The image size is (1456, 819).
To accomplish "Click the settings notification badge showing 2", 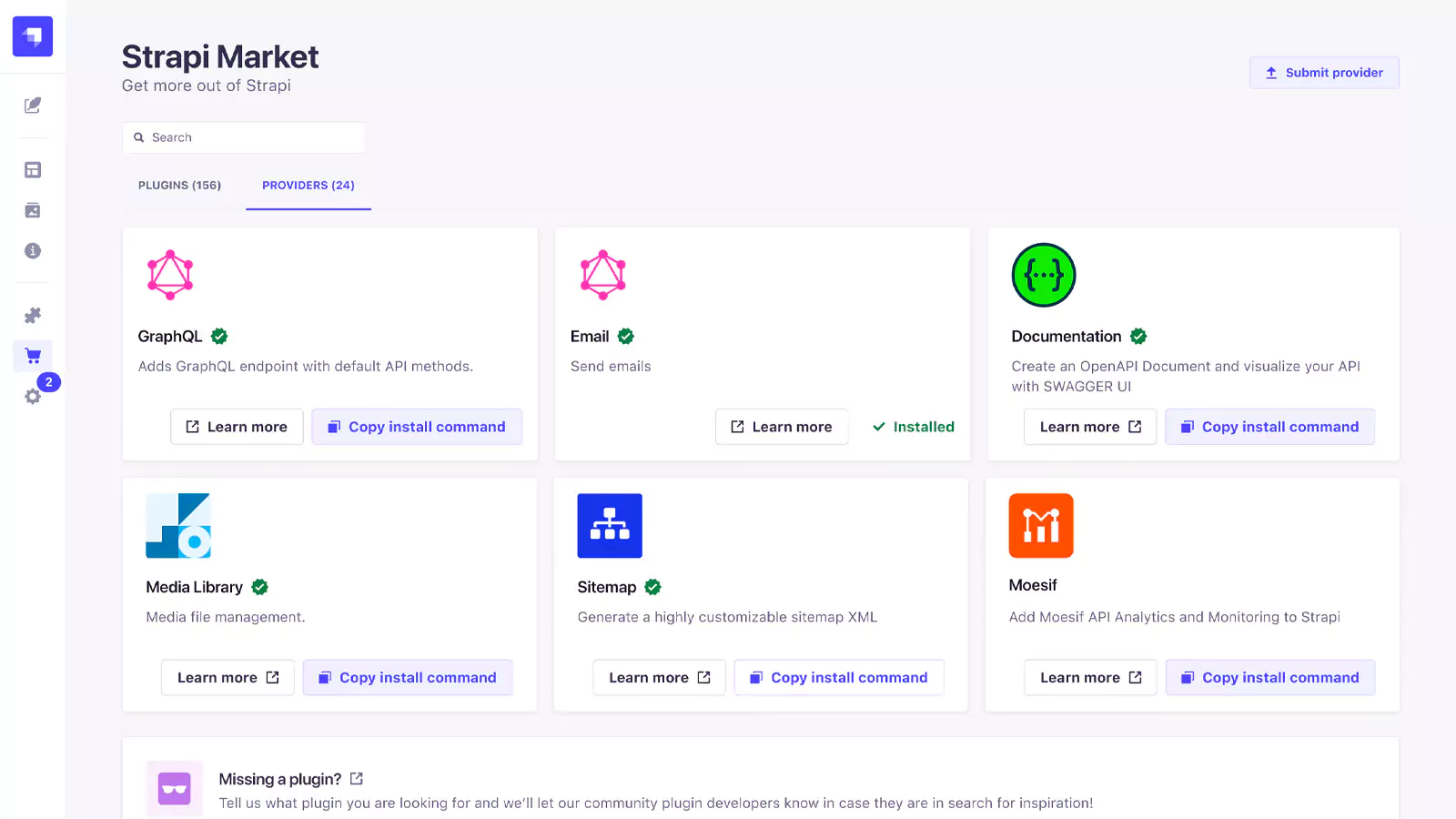I will point(49,382).
